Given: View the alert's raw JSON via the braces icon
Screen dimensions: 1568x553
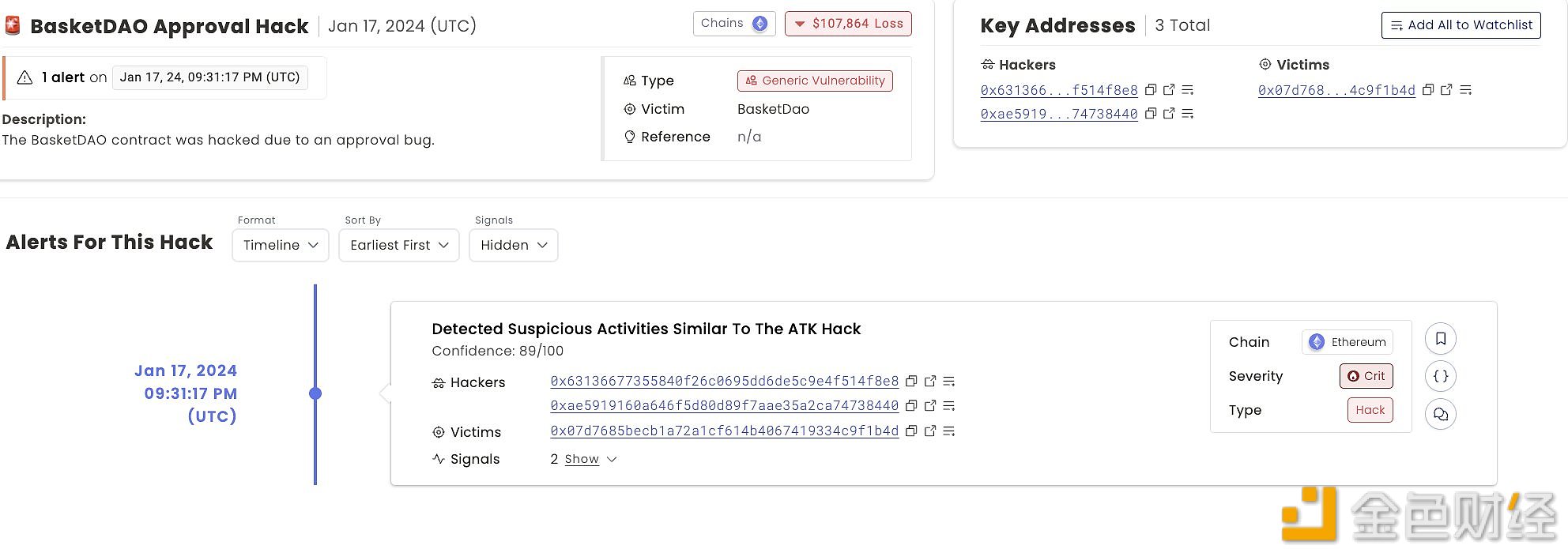Looking at the screenshot, I should coord(1441,376).
